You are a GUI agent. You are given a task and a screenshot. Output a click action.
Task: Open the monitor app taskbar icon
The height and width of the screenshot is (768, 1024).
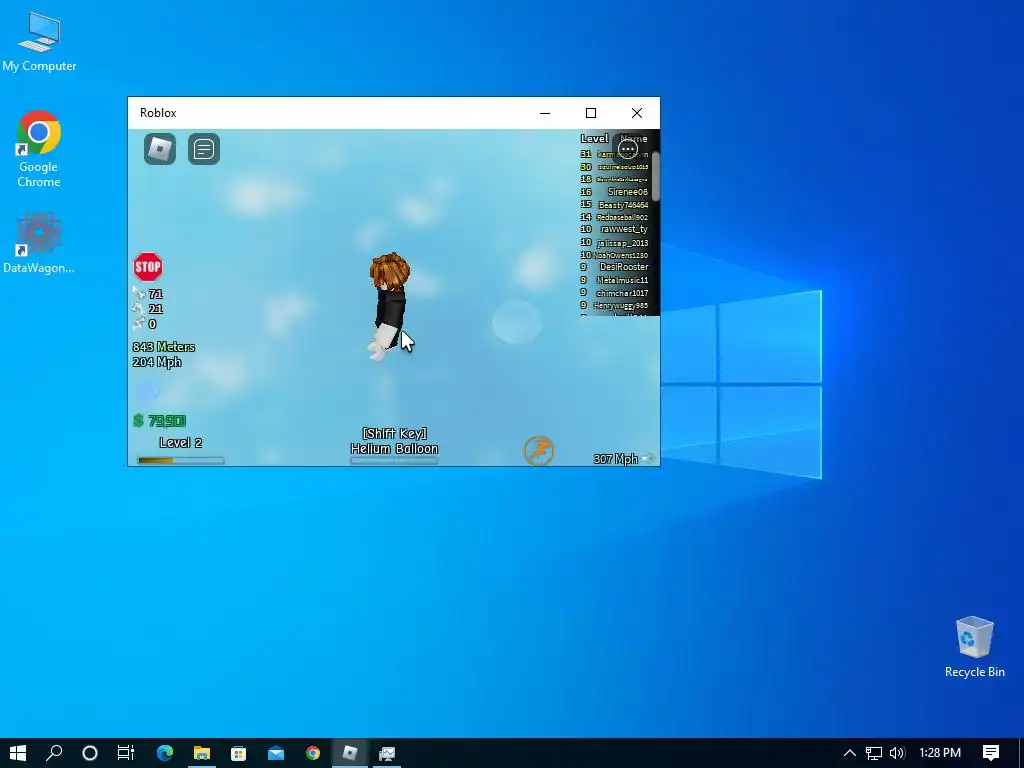(387, 753)
